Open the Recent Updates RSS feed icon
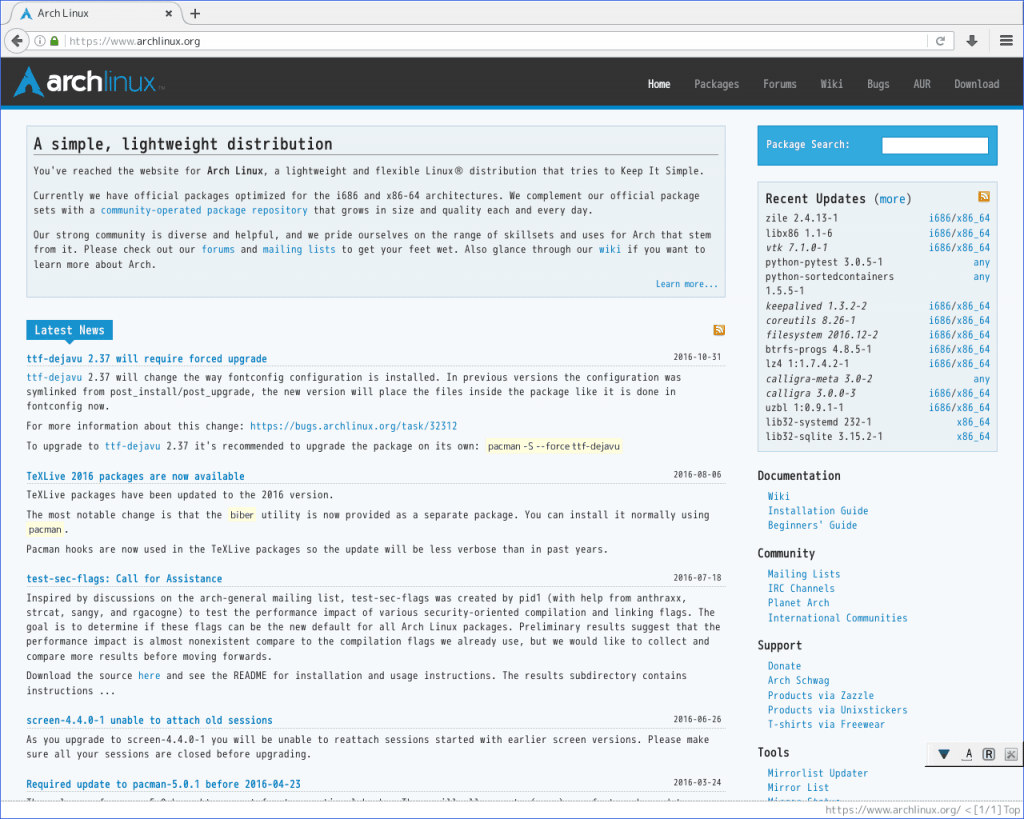 tap(983, 197)
